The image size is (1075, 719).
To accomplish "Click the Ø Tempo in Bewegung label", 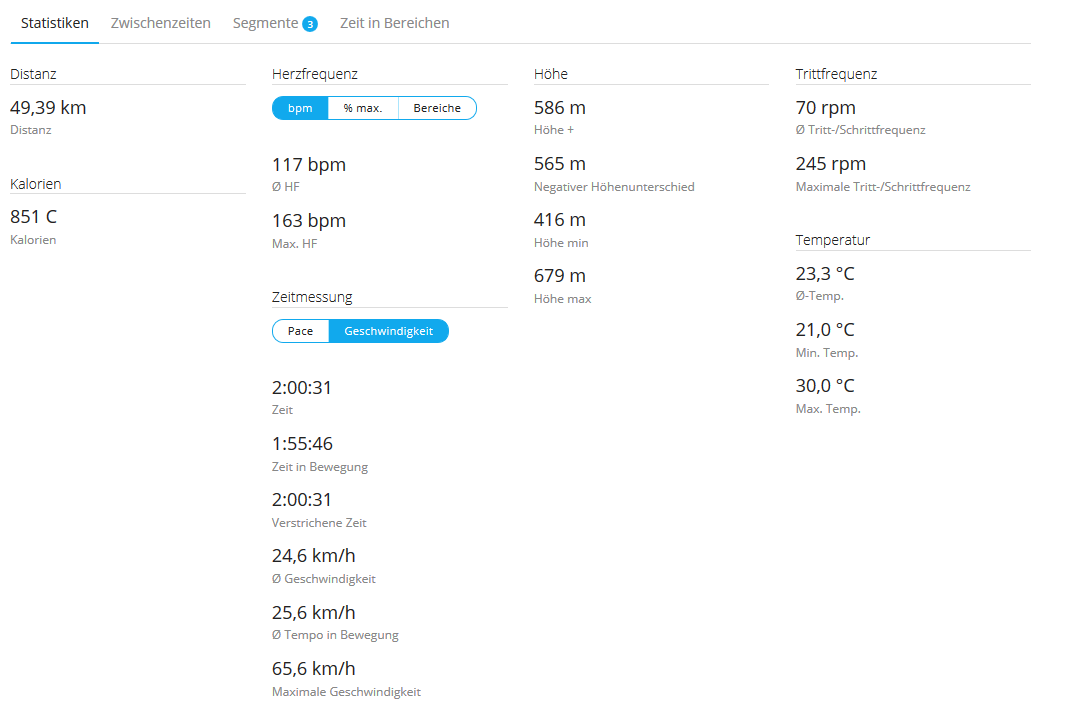I will pyautogui.click(x=335, y=635).
